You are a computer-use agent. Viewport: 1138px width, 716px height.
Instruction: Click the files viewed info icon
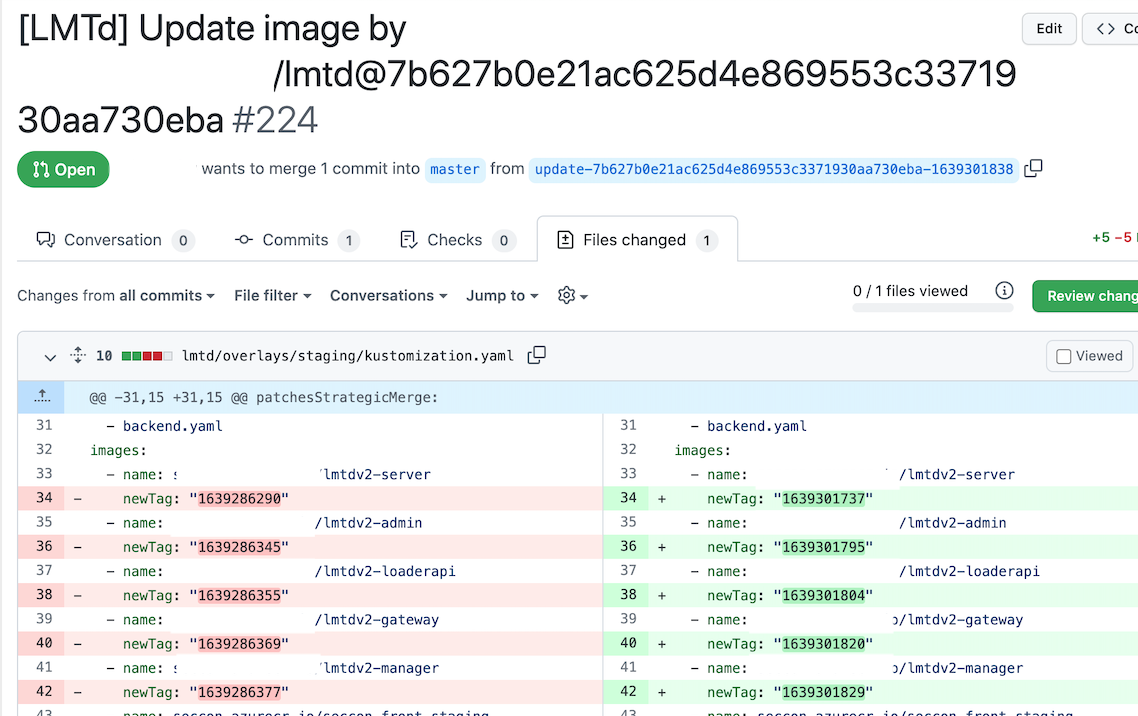(1004, 291)
